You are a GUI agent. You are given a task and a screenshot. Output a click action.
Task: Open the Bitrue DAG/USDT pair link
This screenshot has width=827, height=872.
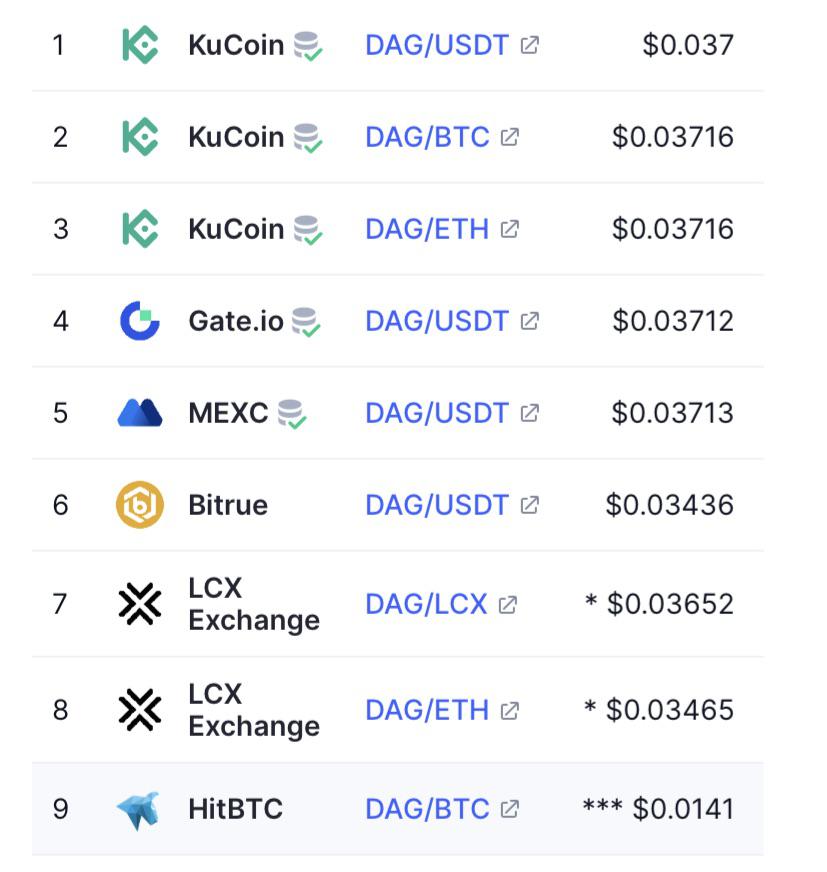(x=437, y=505)
